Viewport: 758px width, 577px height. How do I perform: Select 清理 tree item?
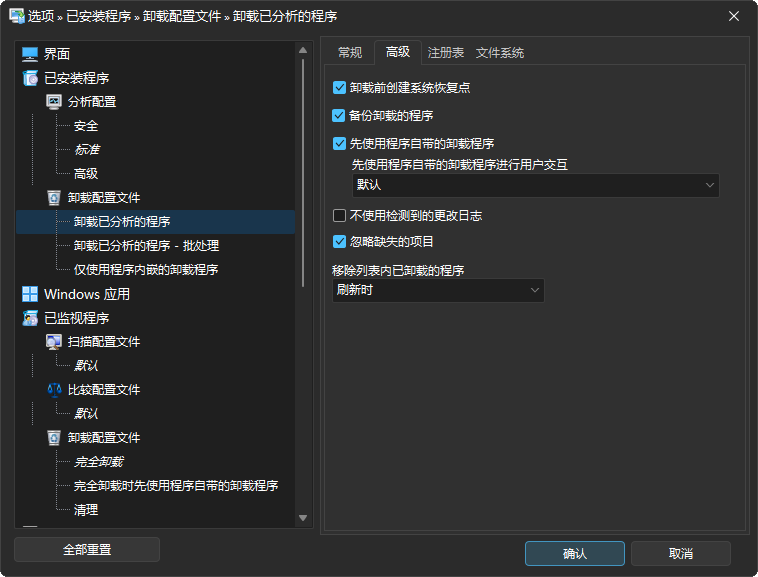click(86, 510)
